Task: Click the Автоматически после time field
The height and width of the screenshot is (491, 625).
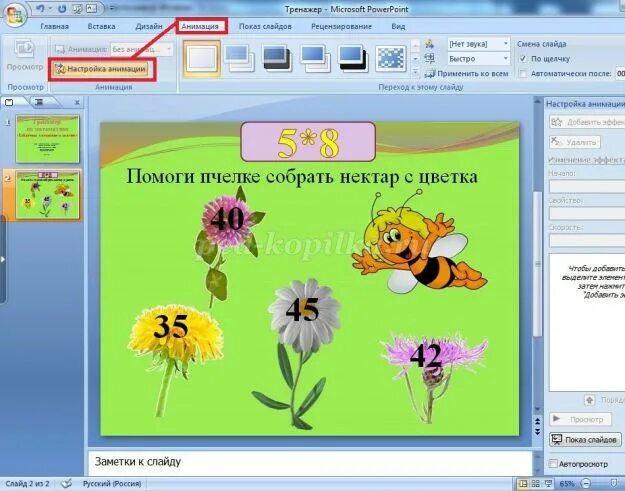Action: tap(620, 74)
